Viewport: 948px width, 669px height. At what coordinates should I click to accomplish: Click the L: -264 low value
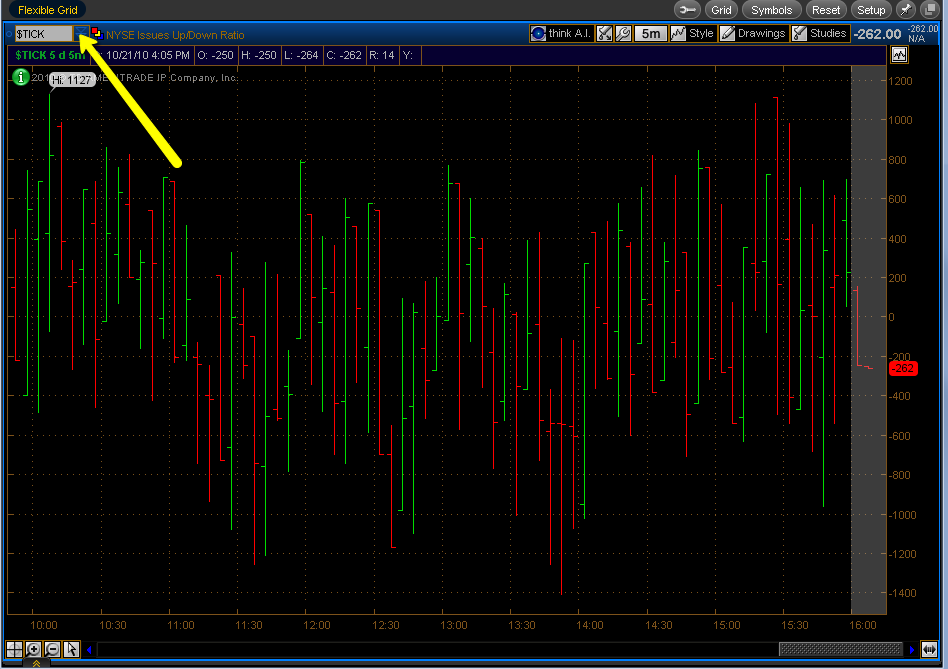tap(301, 55)
